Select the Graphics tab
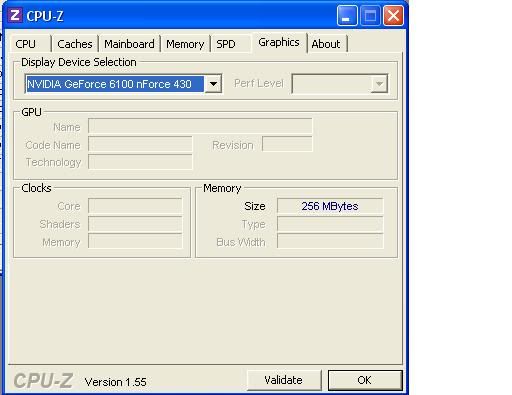The image size is (512, 395). click(279, 43)
